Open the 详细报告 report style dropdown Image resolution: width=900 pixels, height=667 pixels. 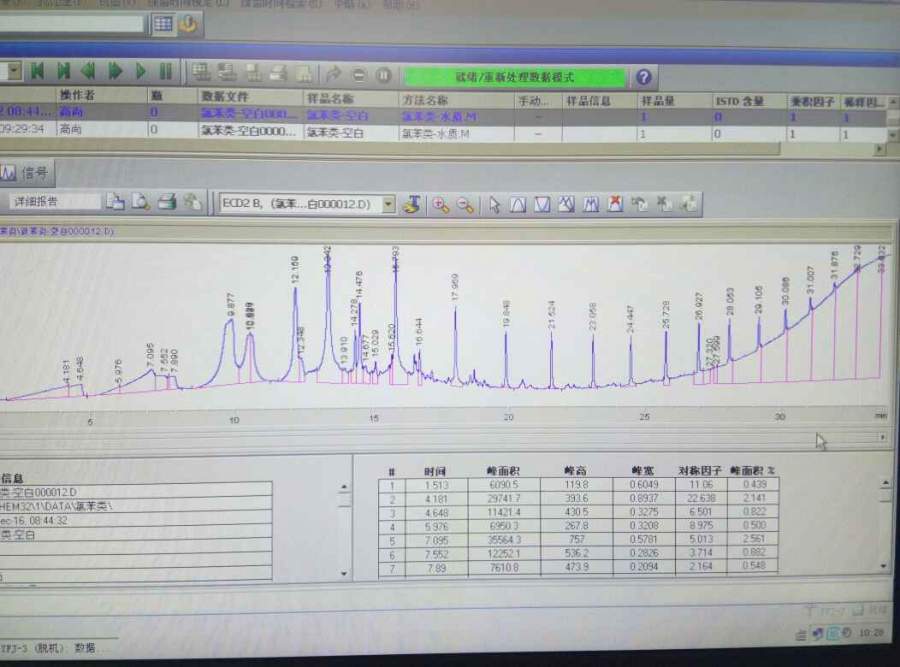click(53, 201)
